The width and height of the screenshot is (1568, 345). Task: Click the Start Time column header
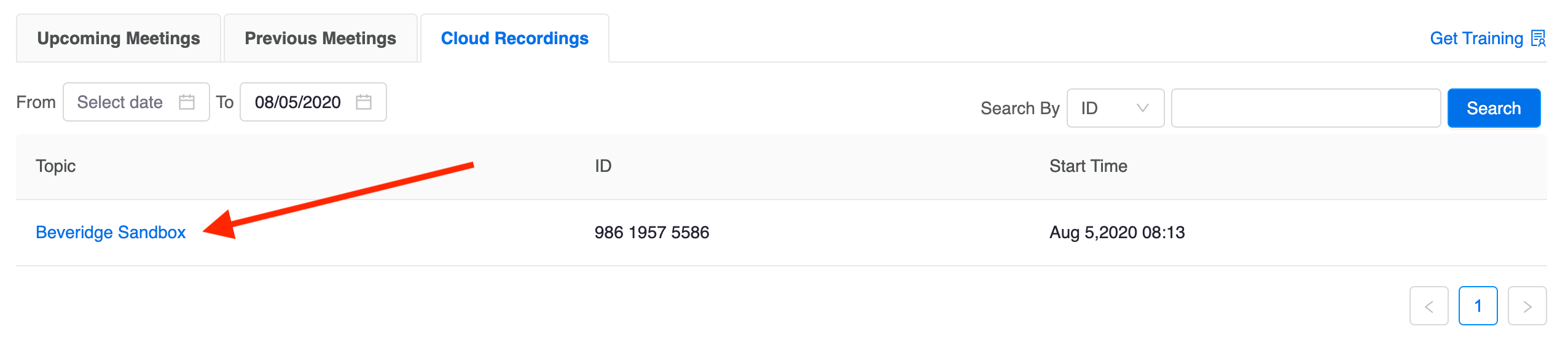pyautogui.click(x=1088, y=166)
